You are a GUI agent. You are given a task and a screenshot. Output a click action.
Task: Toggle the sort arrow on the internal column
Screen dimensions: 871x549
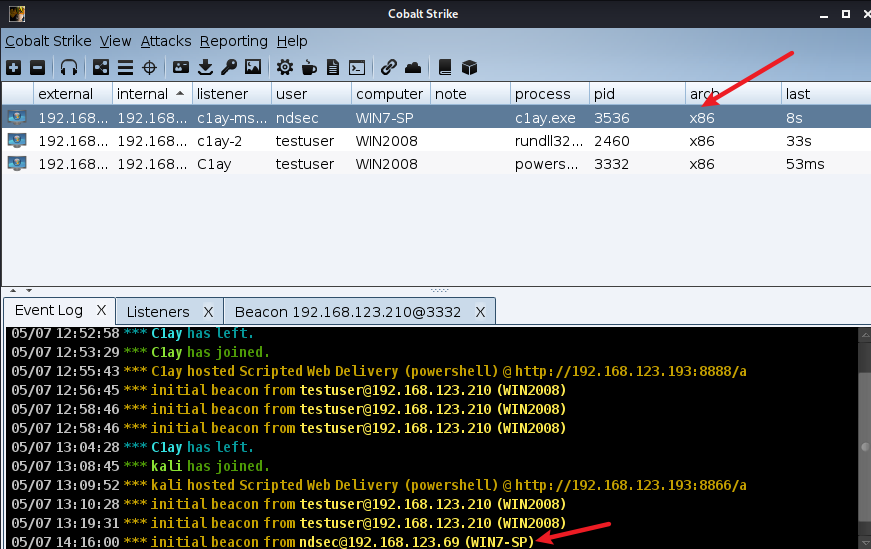point(180,93)
